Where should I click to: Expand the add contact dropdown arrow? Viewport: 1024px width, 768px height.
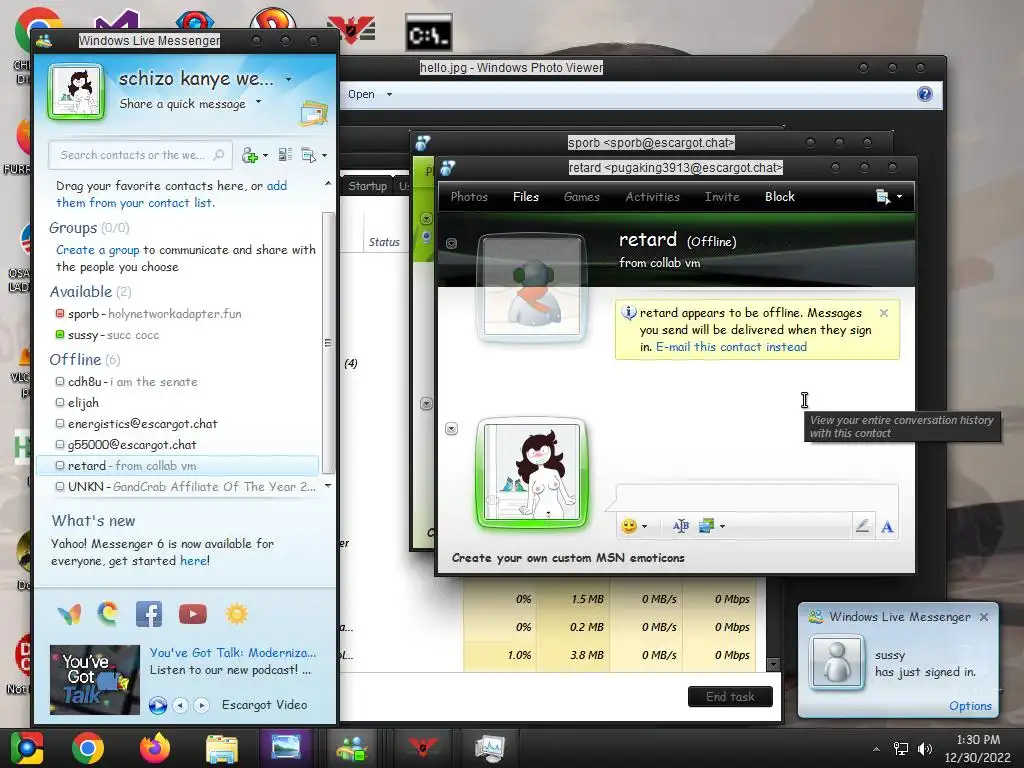265,155
